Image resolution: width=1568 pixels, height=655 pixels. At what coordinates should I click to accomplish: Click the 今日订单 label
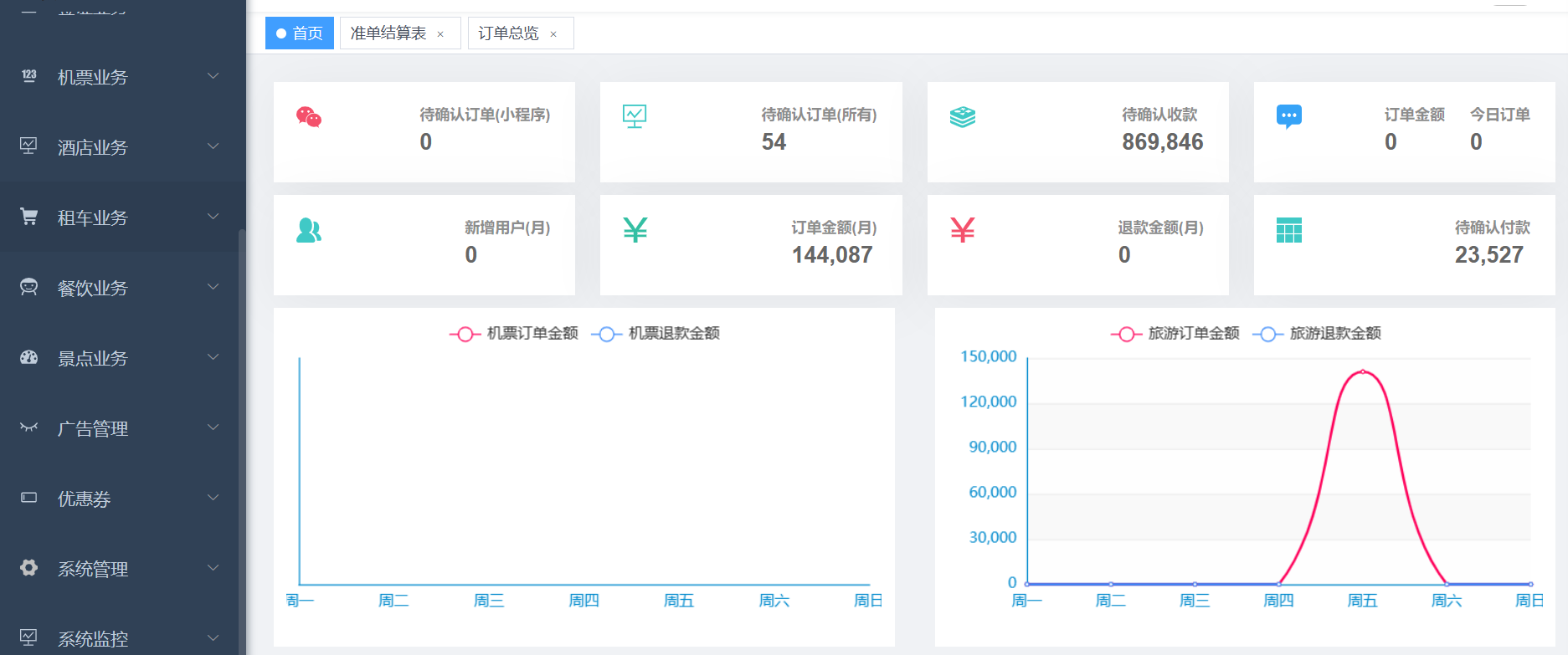1500,115
